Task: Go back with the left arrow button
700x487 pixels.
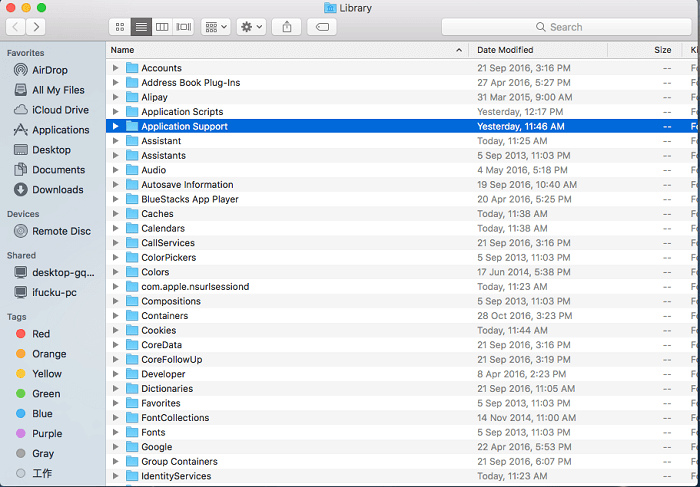Action: (x=17, y=27)
